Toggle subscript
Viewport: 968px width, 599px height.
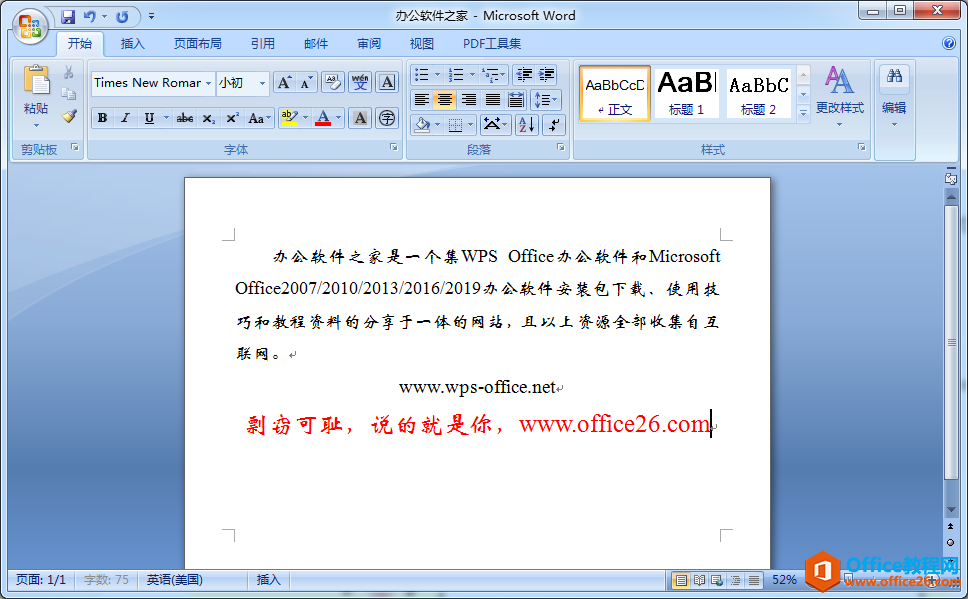coord(209,118)
